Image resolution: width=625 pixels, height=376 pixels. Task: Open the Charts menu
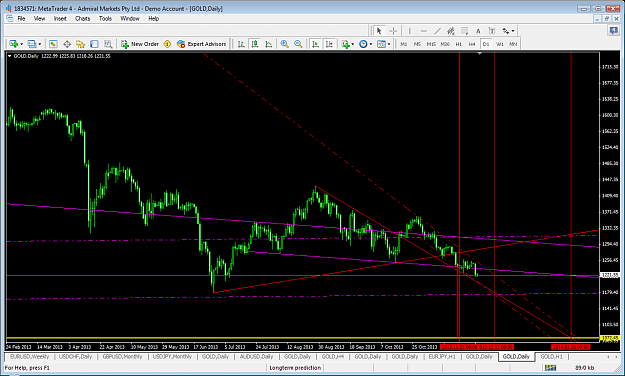[x=83, y=18]
